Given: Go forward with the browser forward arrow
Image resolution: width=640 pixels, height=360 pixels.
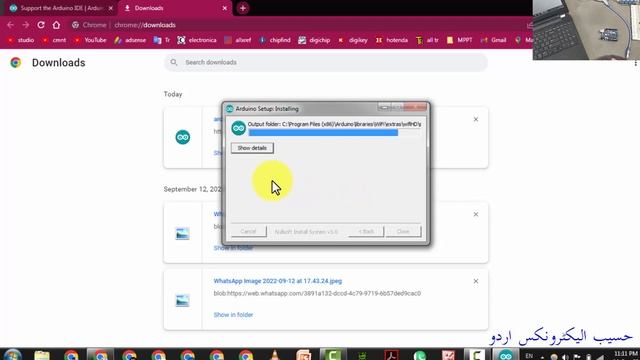Looking at the screenshot, I should (x=26, y=25).
